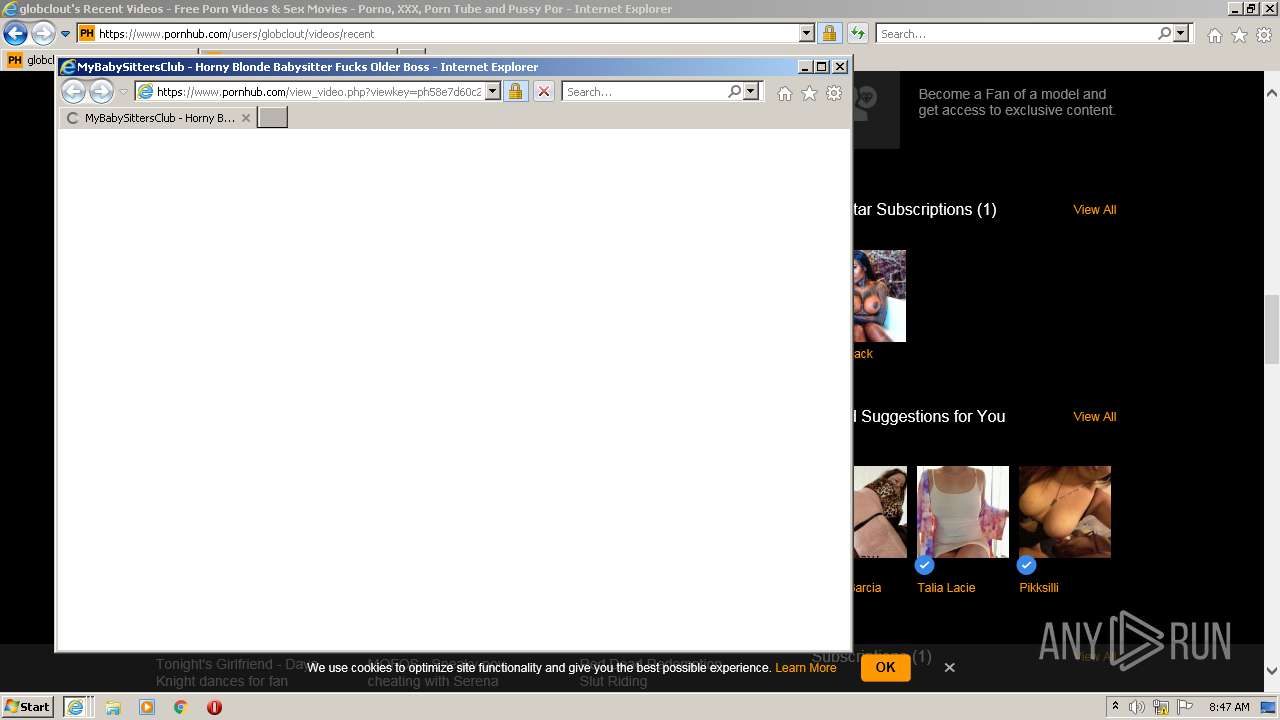Click the main window vertical scrollbar thumb
Image resolution: width=1280 pixels, height=720 pixels.
(1272, 329)
